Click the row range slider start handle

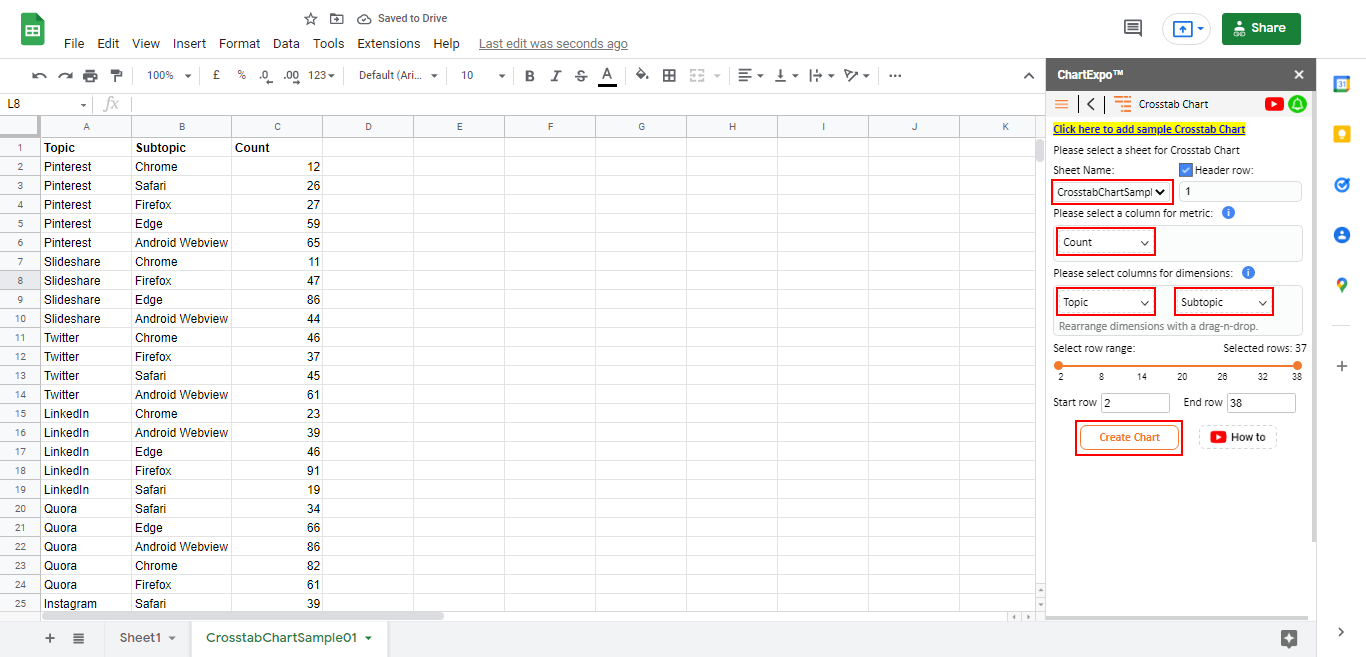[1059, 365]
